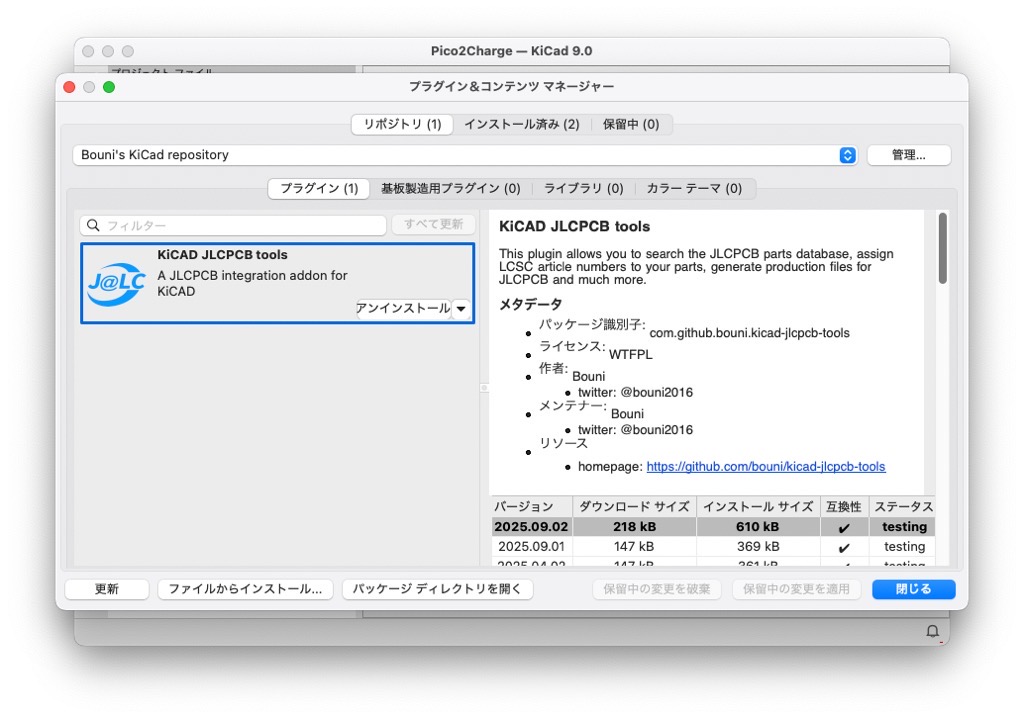This screenshot has height=719, width=1024.
Task: Select the 基板製造用プラグイン (0) tab
Action: (450, 188)
